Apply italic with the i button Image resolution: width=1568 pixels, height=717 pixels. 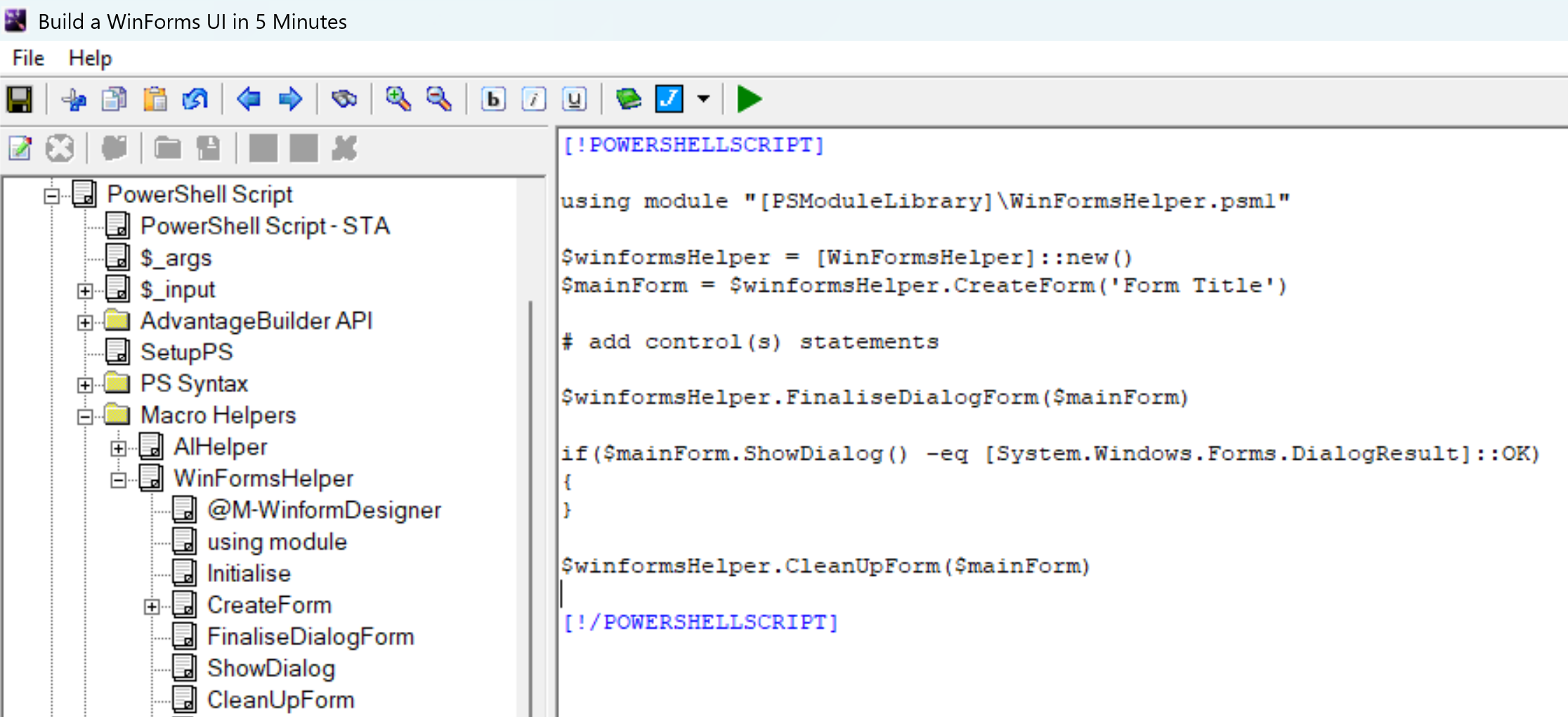pos(534,99)
